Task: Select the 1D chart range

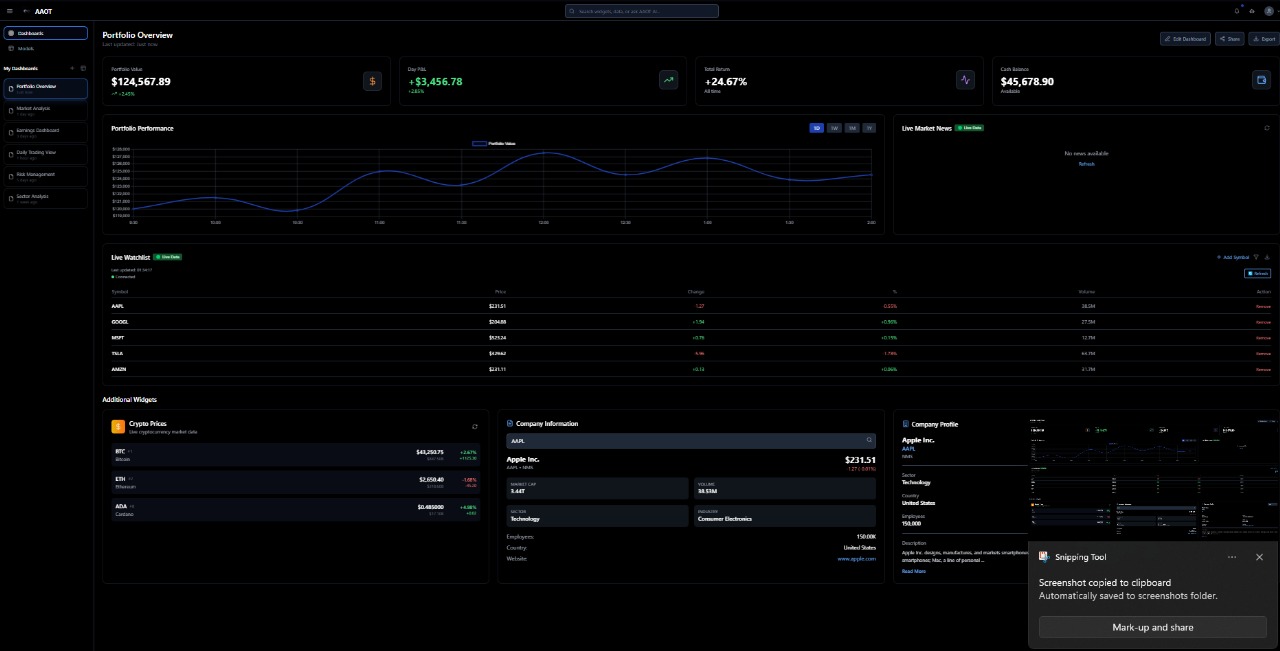Action: (x=817, y=128)
